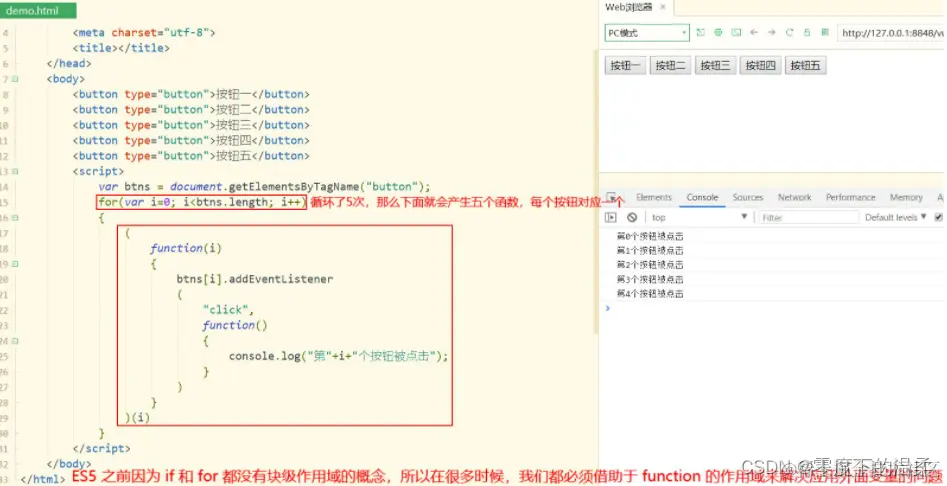Click the screenshot icon in browser toolbar

736,33
